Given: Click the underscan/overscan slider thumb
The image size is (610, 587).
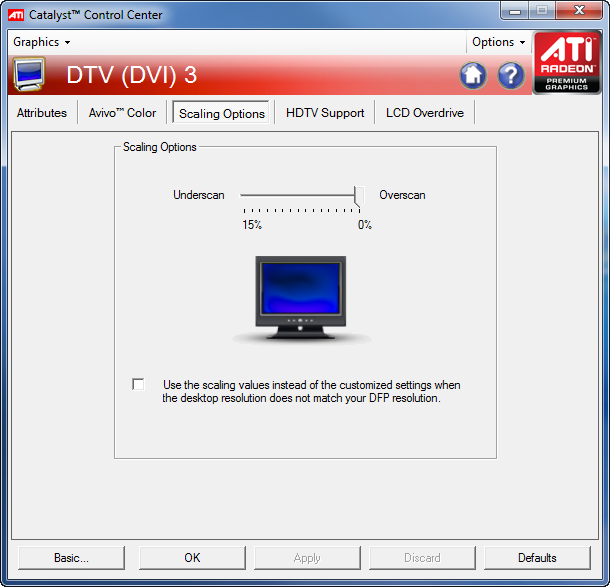Looking at the screenshot, I should [x=359, y=196].
